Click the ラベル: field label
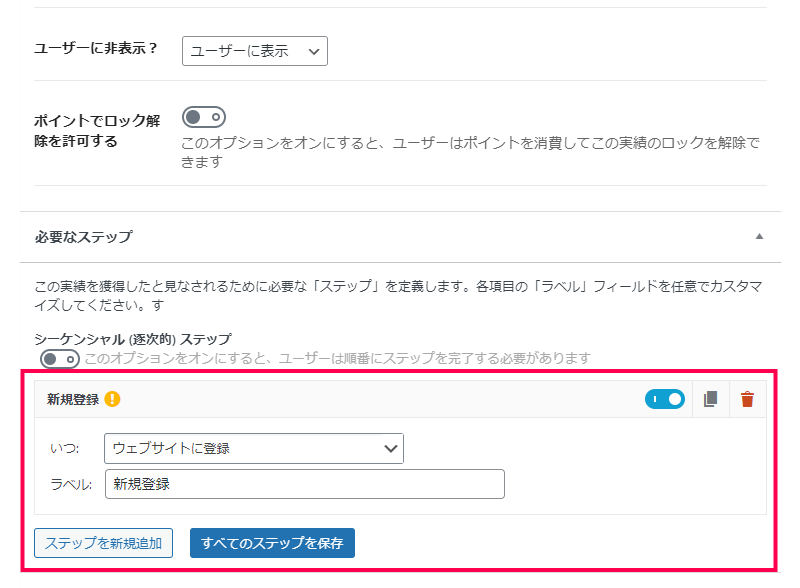Screen dimensions: 800x588 [x=71, y=484]
